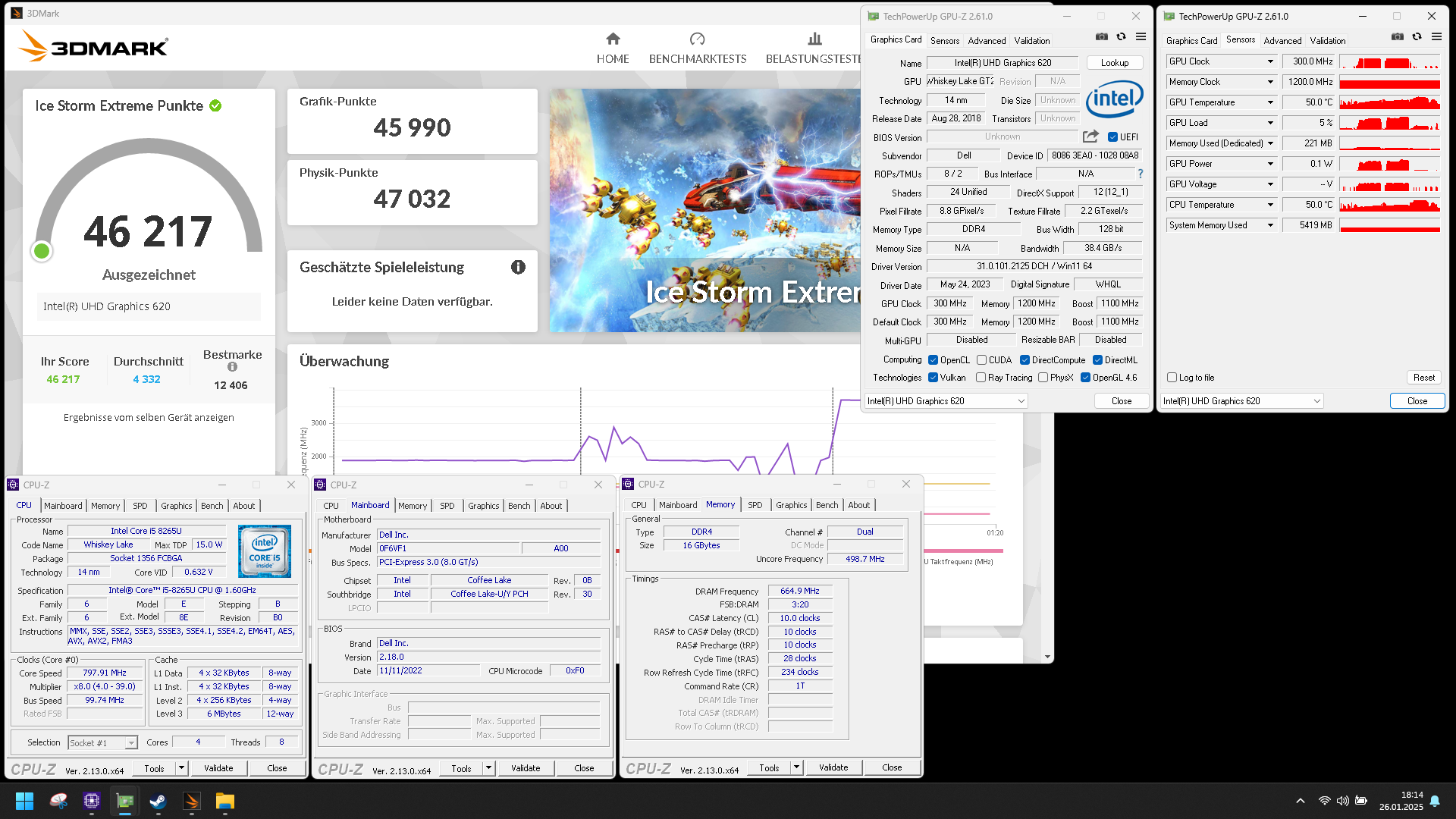Expand the GPU Clock sensor dropdown
This screenshot has height=819, width=1456.
coord(1270,61)
